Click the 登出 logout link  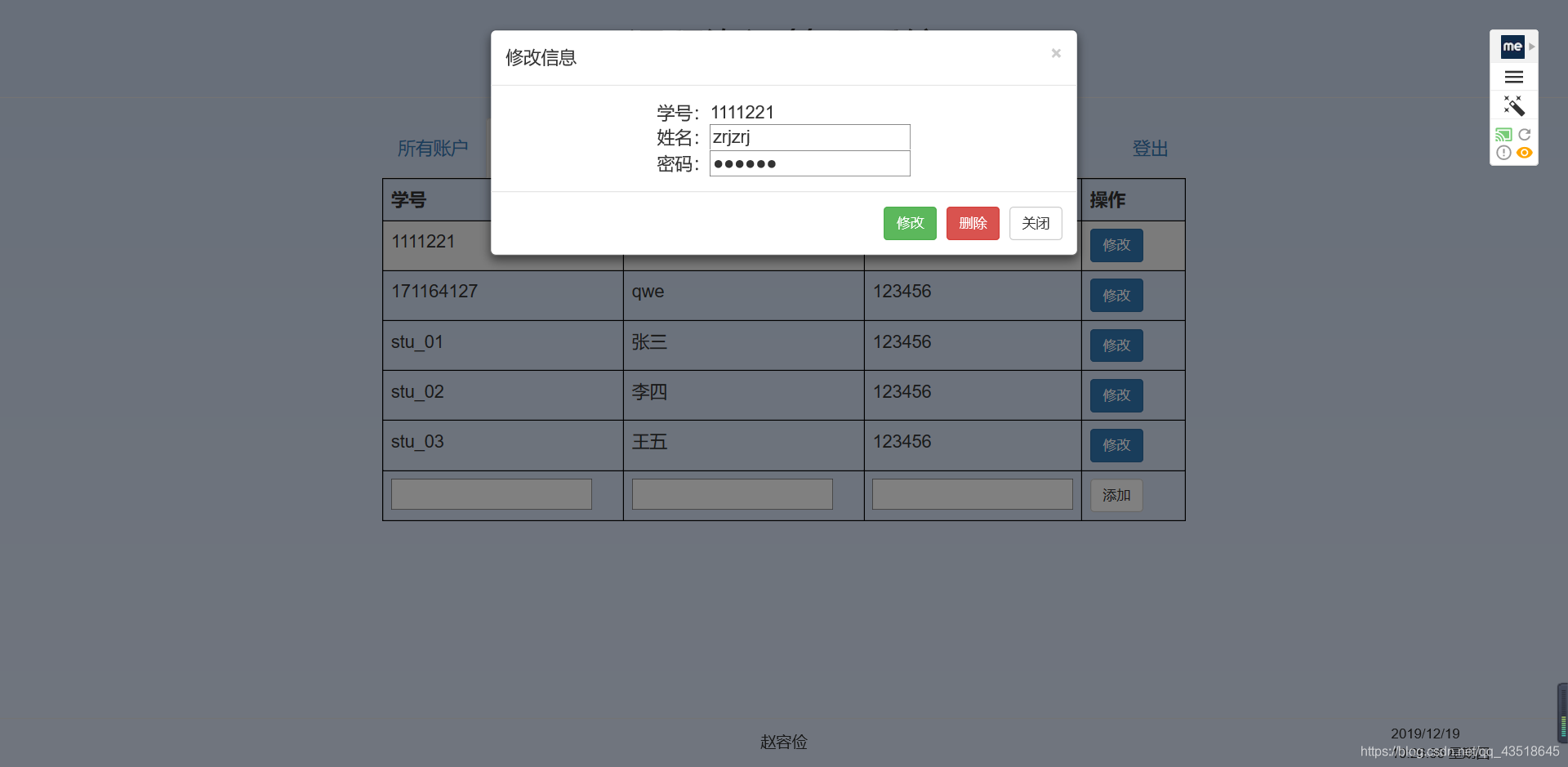(1150, 149)
